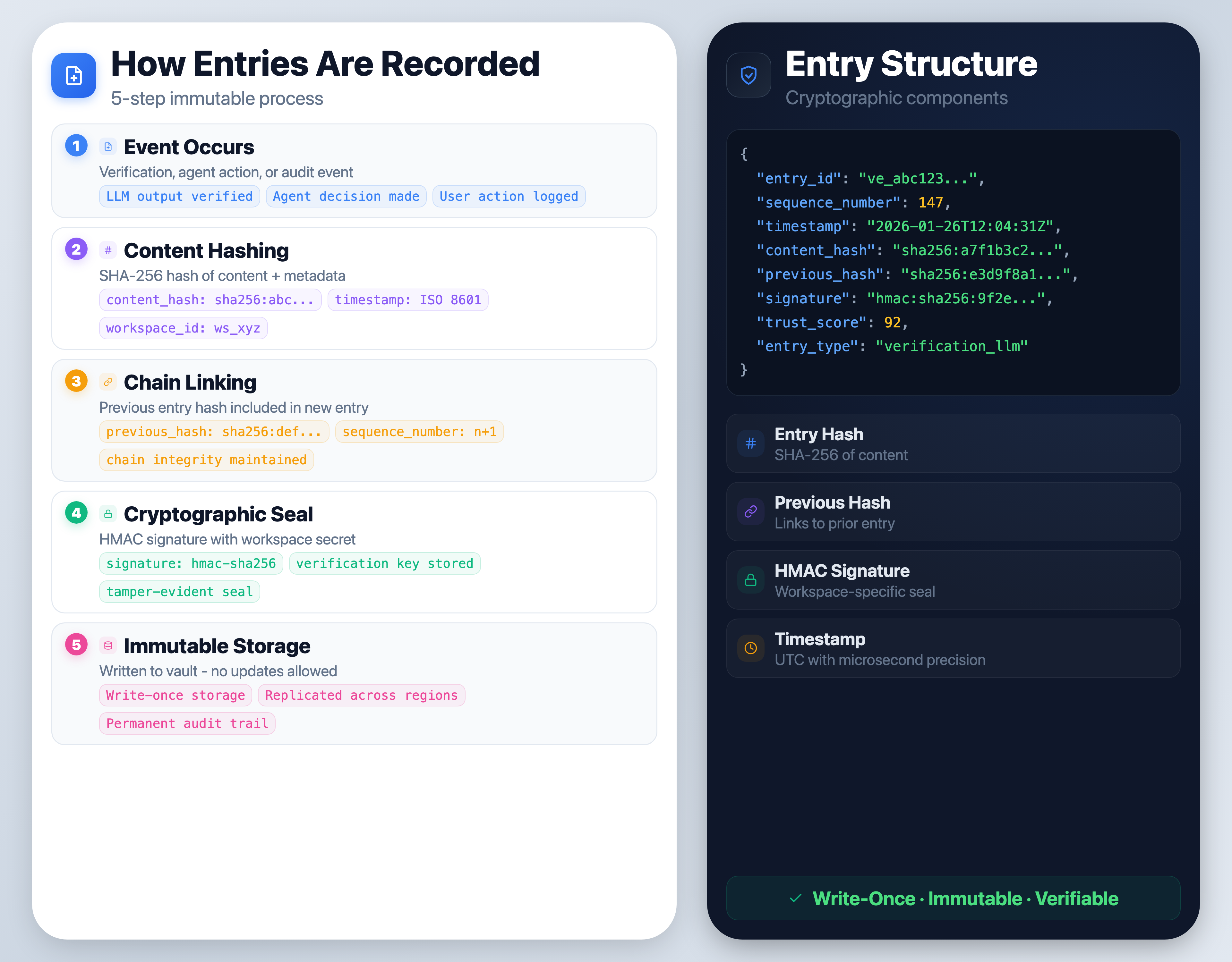Select the Replicated across regions chip

click(x=362, y=695)
